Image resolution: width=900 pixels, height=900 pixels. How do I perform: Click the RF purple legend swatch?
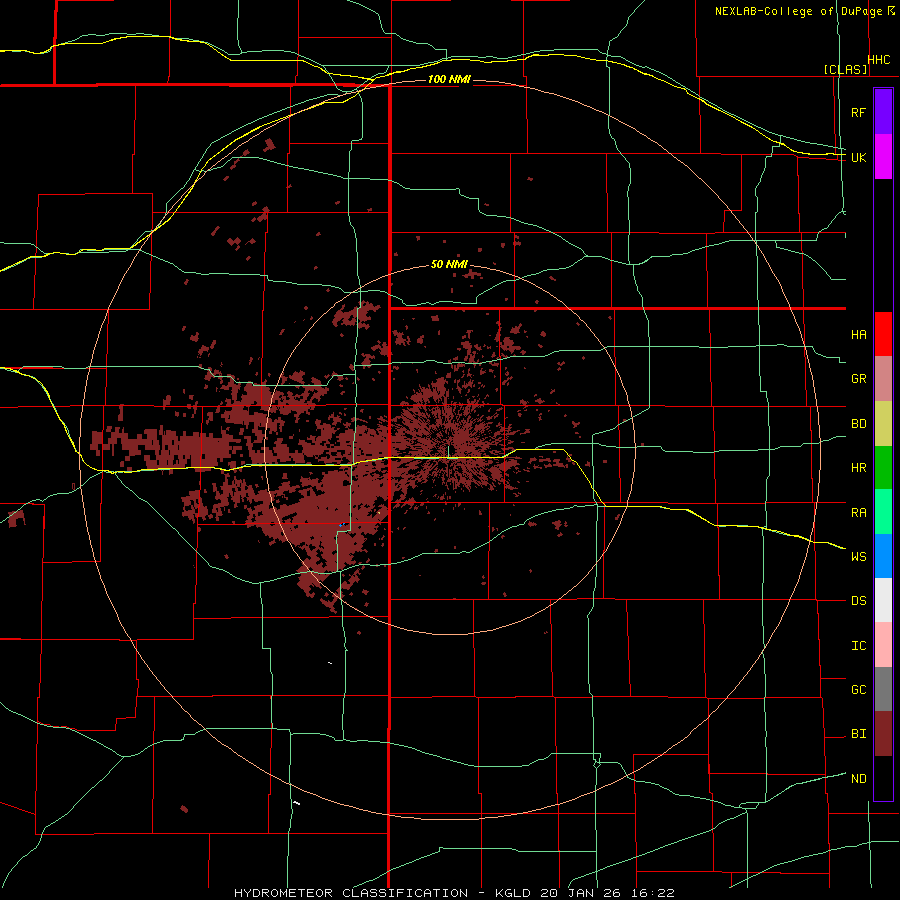[883, 111]
